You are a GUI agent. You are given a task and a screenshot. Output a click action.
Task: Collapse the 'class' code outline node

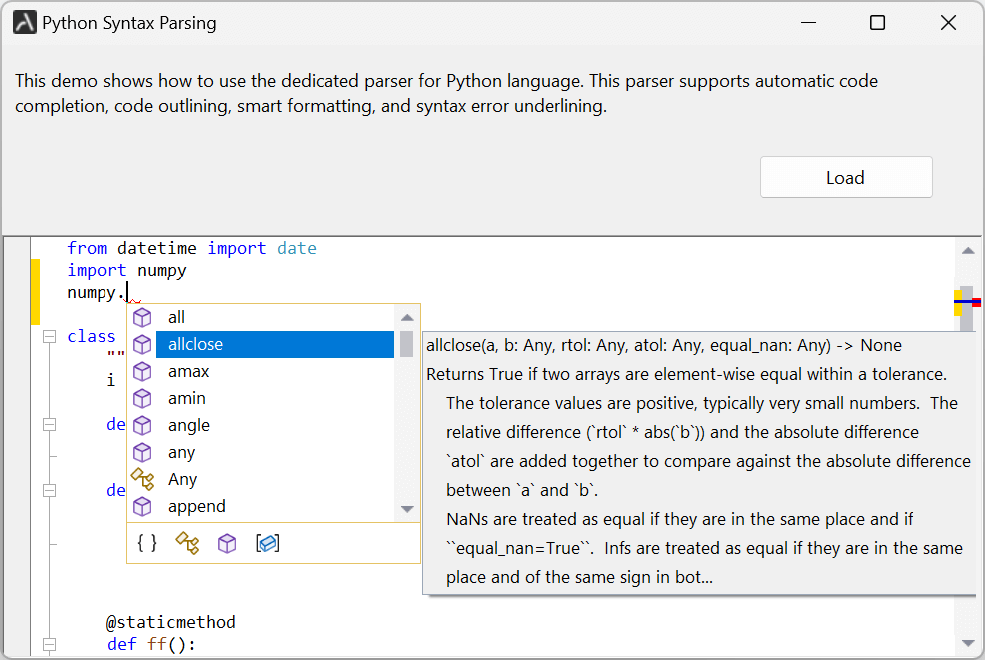coord(49,337)
